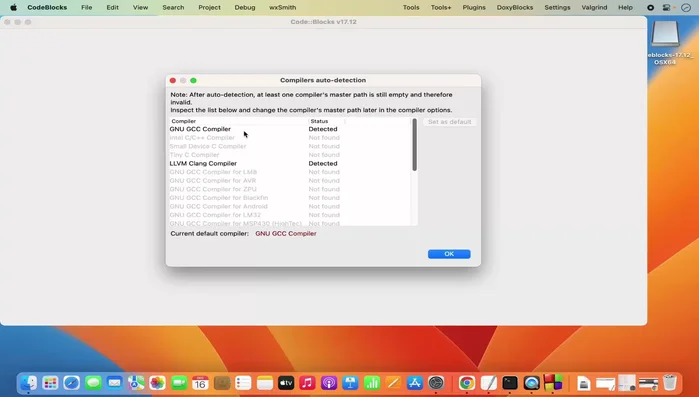Screen dimensions: 699x397
Task: Open Pages from the dock
Action: (x=393, y=383)
